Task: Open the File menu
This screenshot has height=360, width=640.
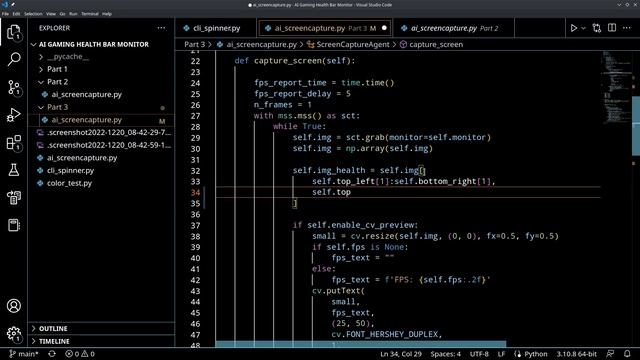Action: [x=5, y=13]
